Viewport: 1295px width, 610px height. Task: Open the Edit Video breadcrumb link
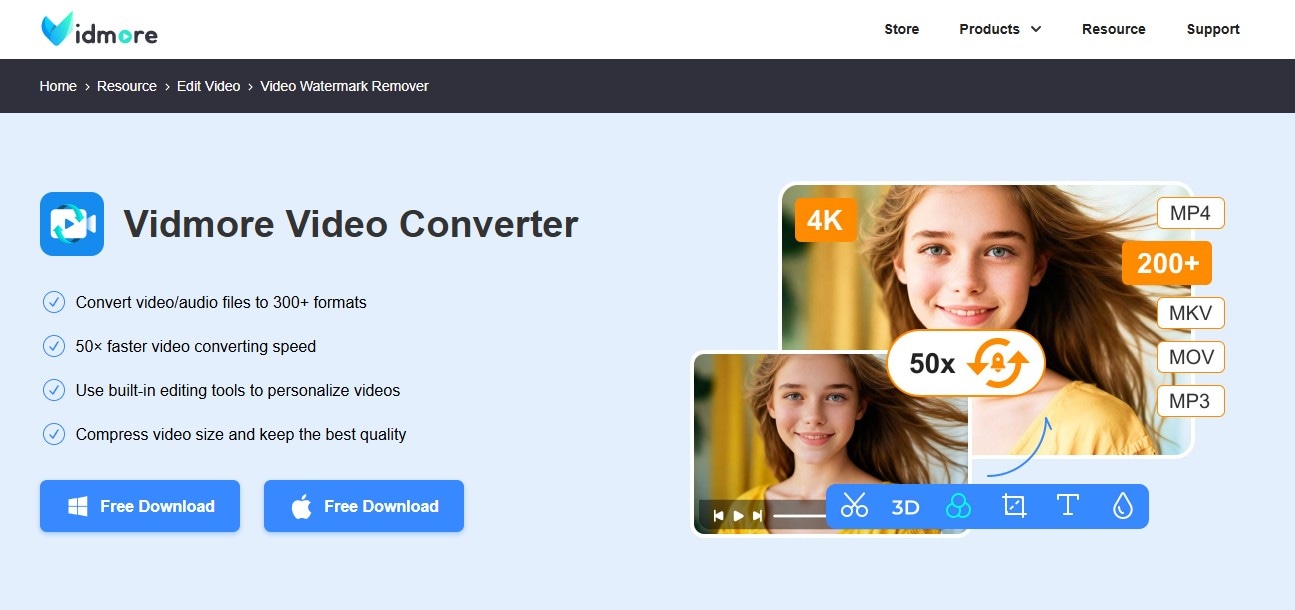[208, 86]
